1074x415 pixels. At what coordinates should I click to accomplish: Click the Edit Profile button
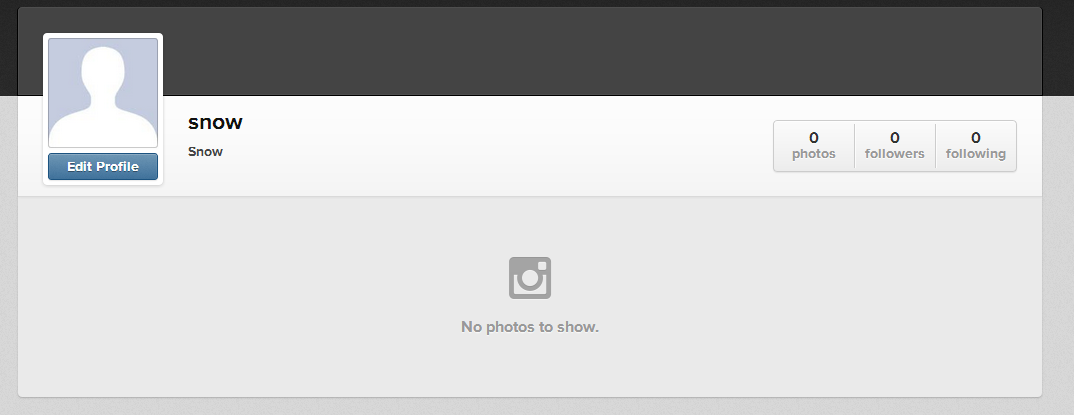(x=103, y=166)
